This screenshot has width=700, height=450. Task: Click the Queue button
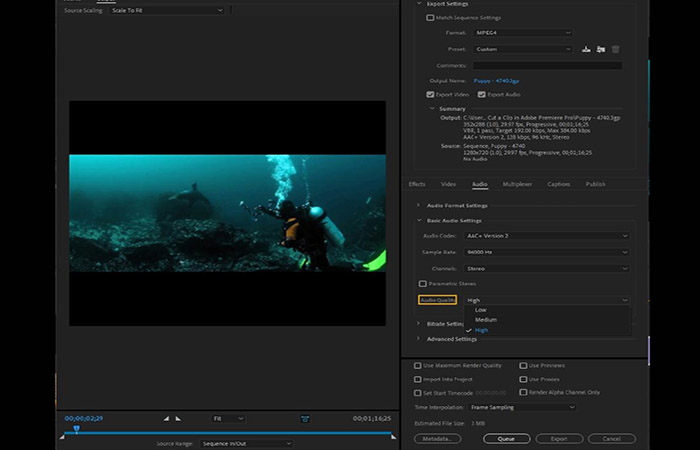point(506,439)
